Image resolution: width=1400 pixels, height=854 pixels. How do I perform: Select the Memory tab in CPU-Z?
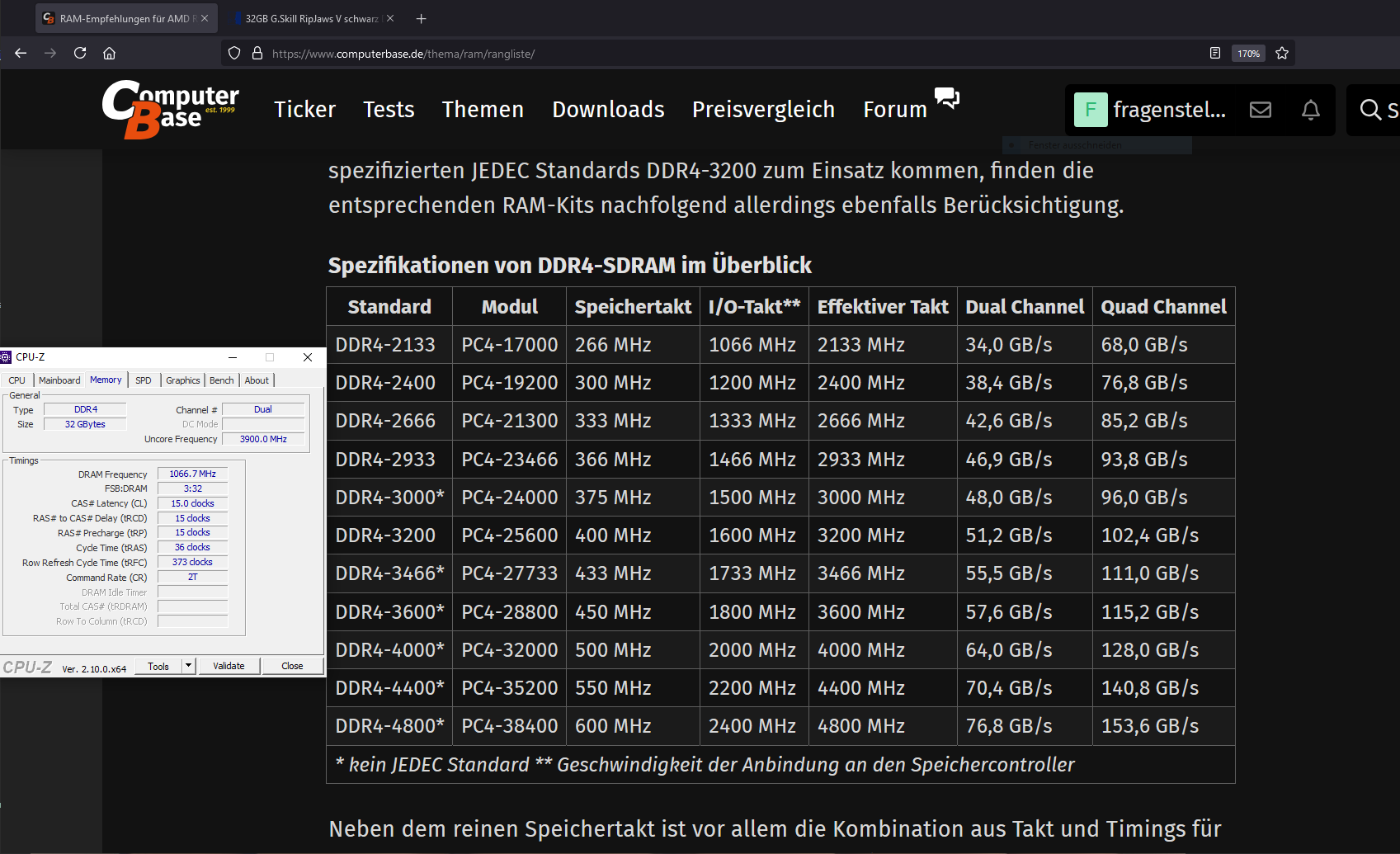[106, 380]
